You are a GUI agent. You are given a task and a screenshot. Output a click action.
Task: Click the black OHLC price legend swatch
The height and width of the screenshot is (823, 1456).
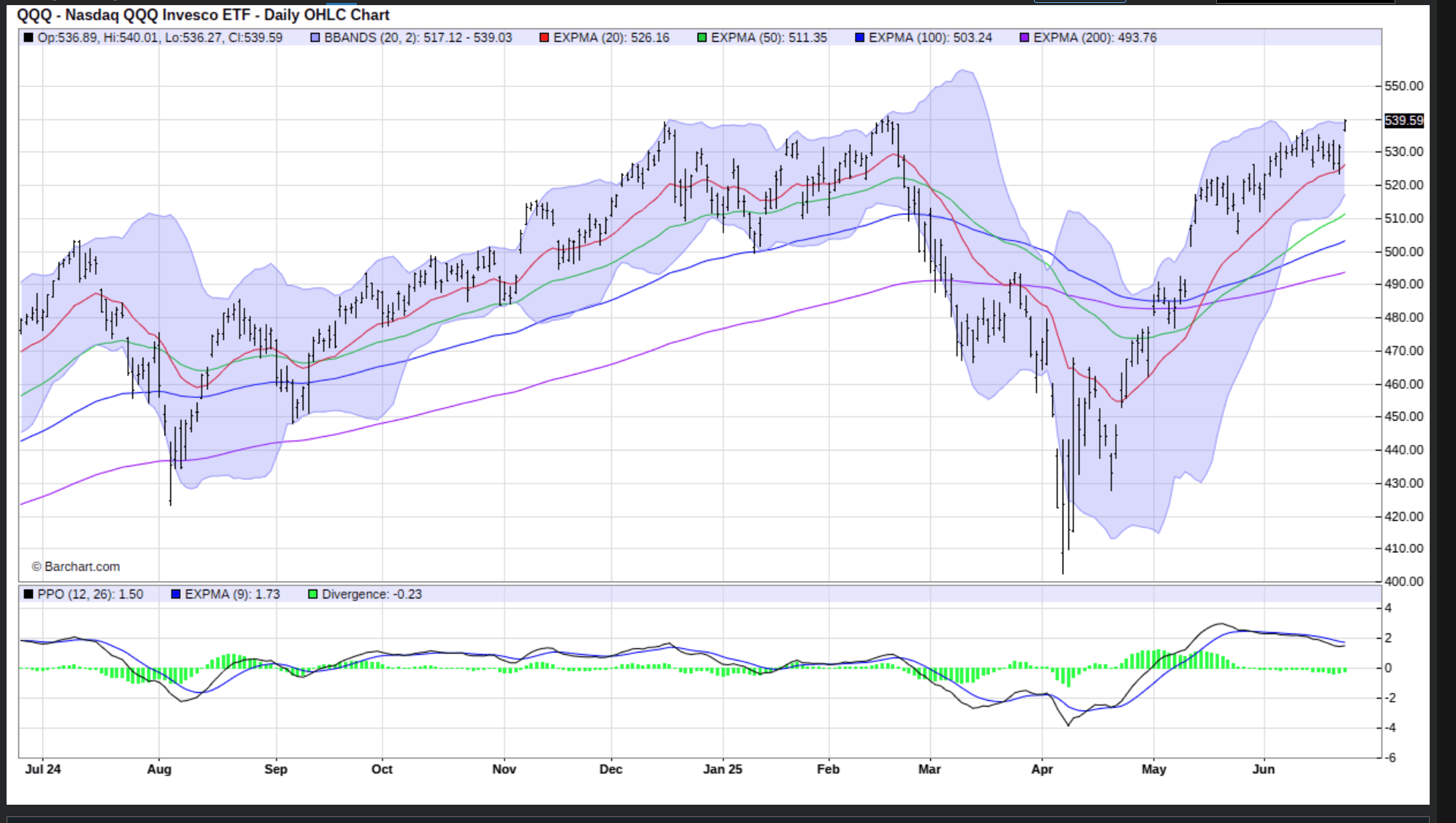[29, 37]
